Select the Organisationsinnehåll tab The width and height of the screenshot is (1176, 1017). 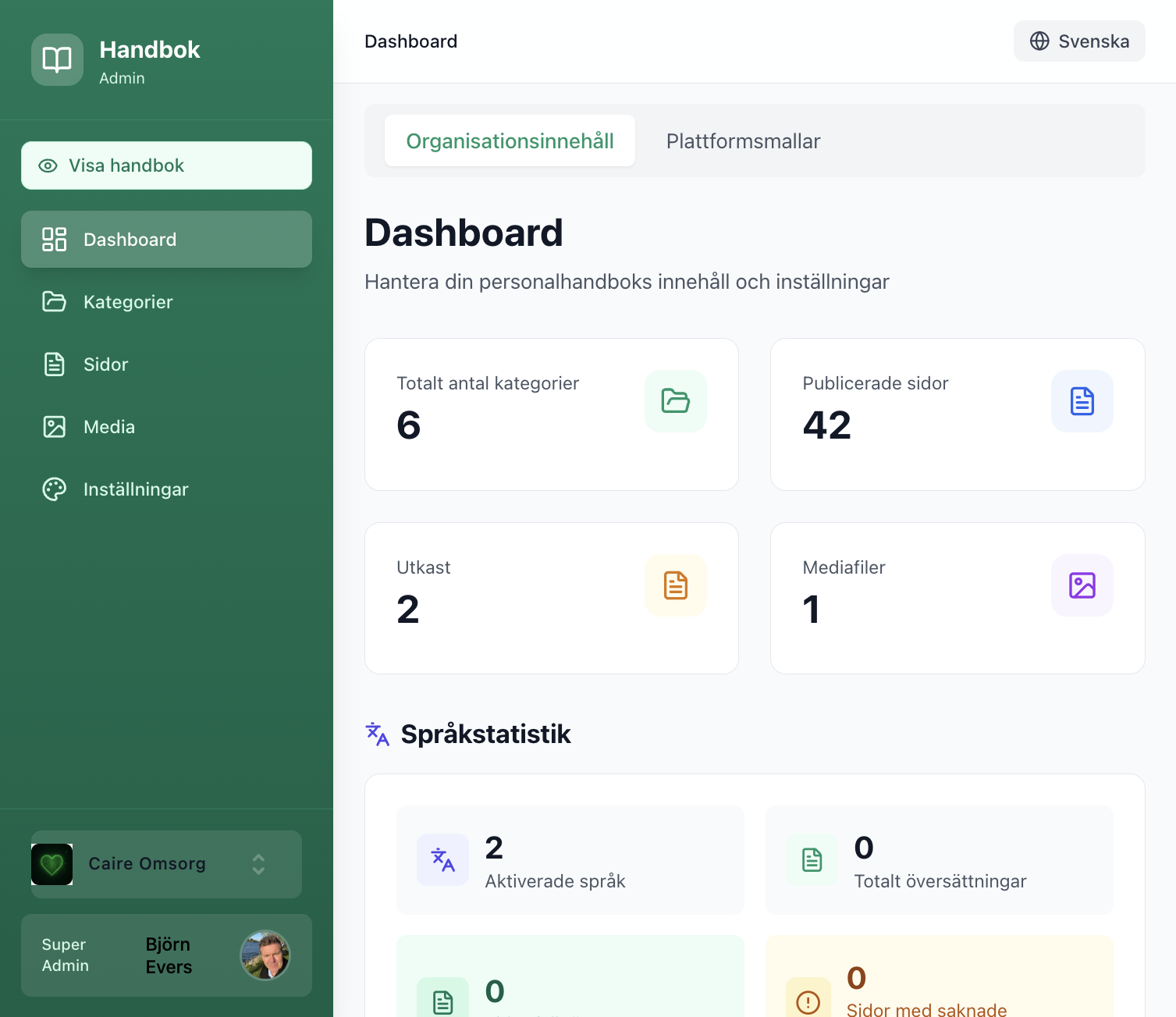pyautogui.click(x=510, y=141)
